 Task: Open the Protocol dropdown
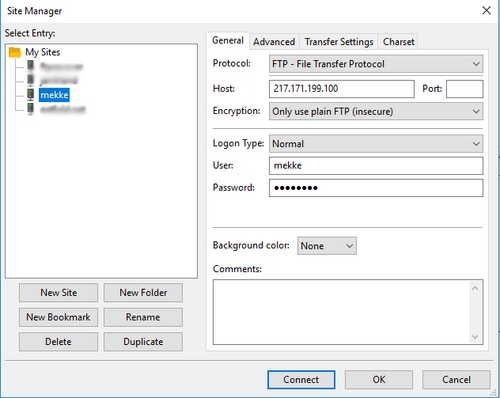coord(376,64)
